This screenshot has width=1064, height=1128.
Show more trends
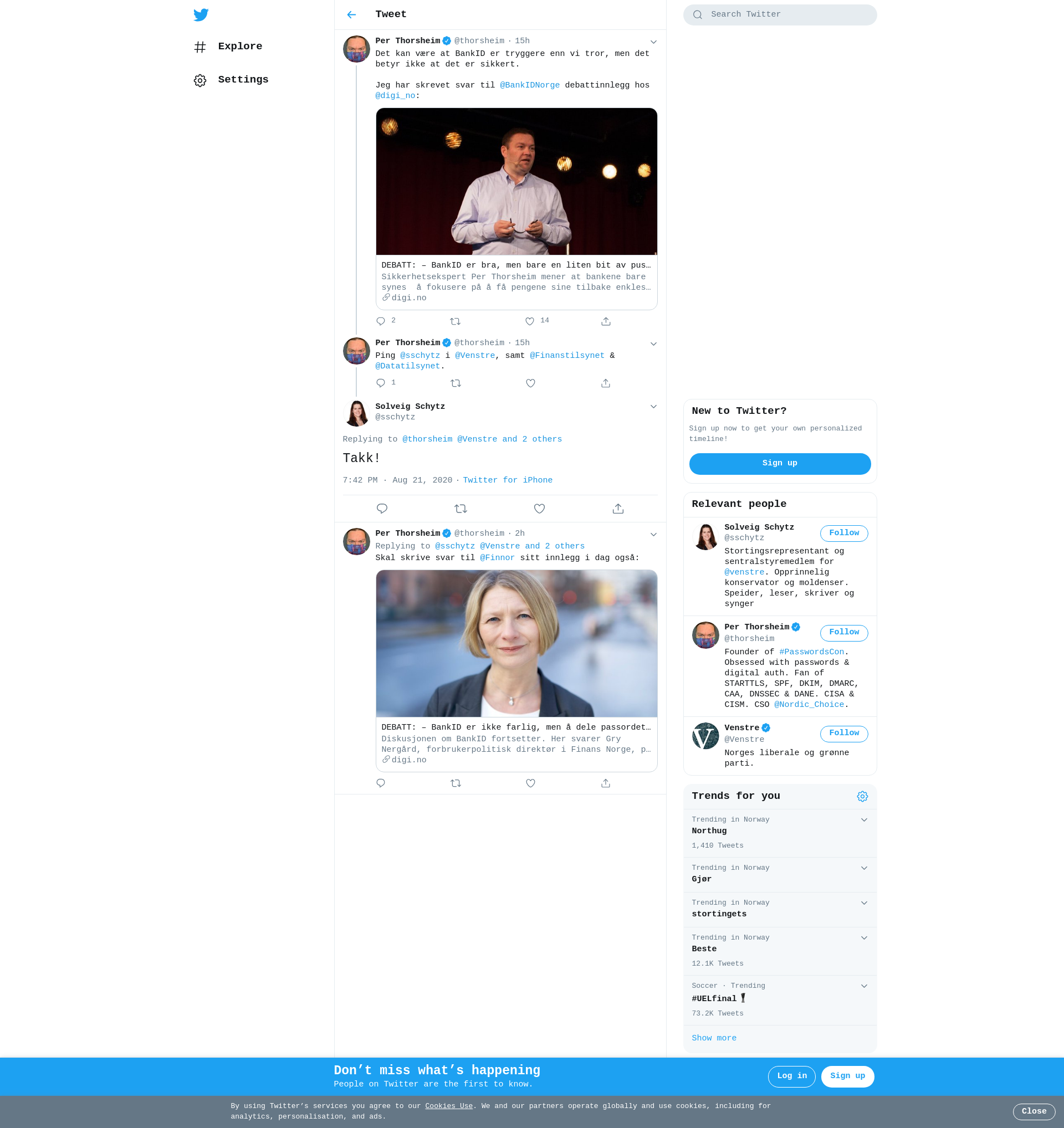tap(714, 1038)
